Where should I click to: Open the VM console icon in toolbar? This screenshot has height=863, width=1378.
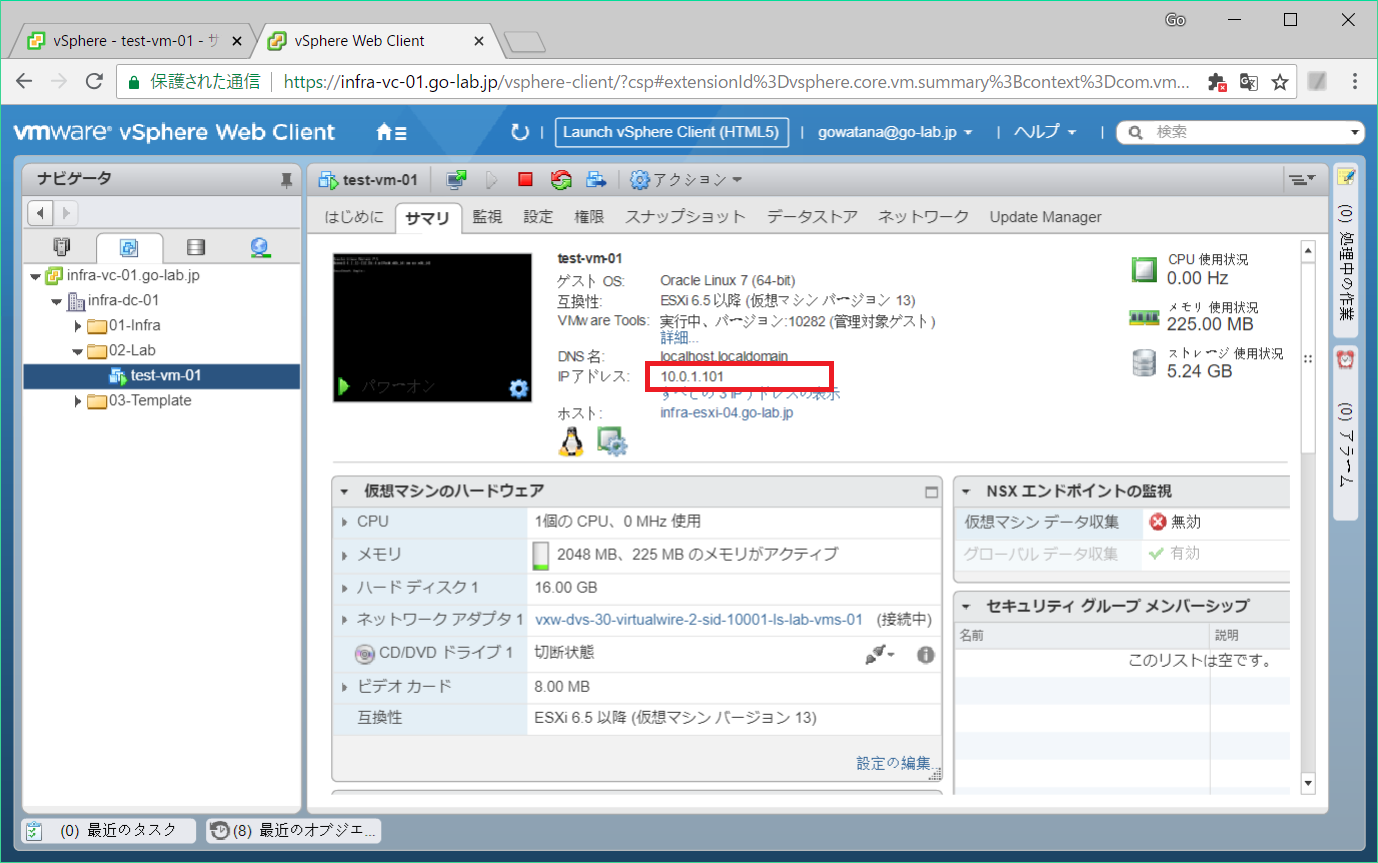[456, 180]
